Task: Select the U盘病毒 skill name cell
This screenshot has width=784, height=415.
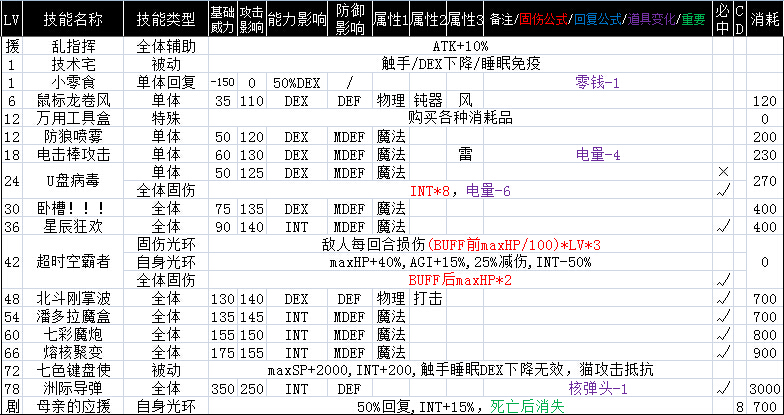Action: (x=73, y=182)
